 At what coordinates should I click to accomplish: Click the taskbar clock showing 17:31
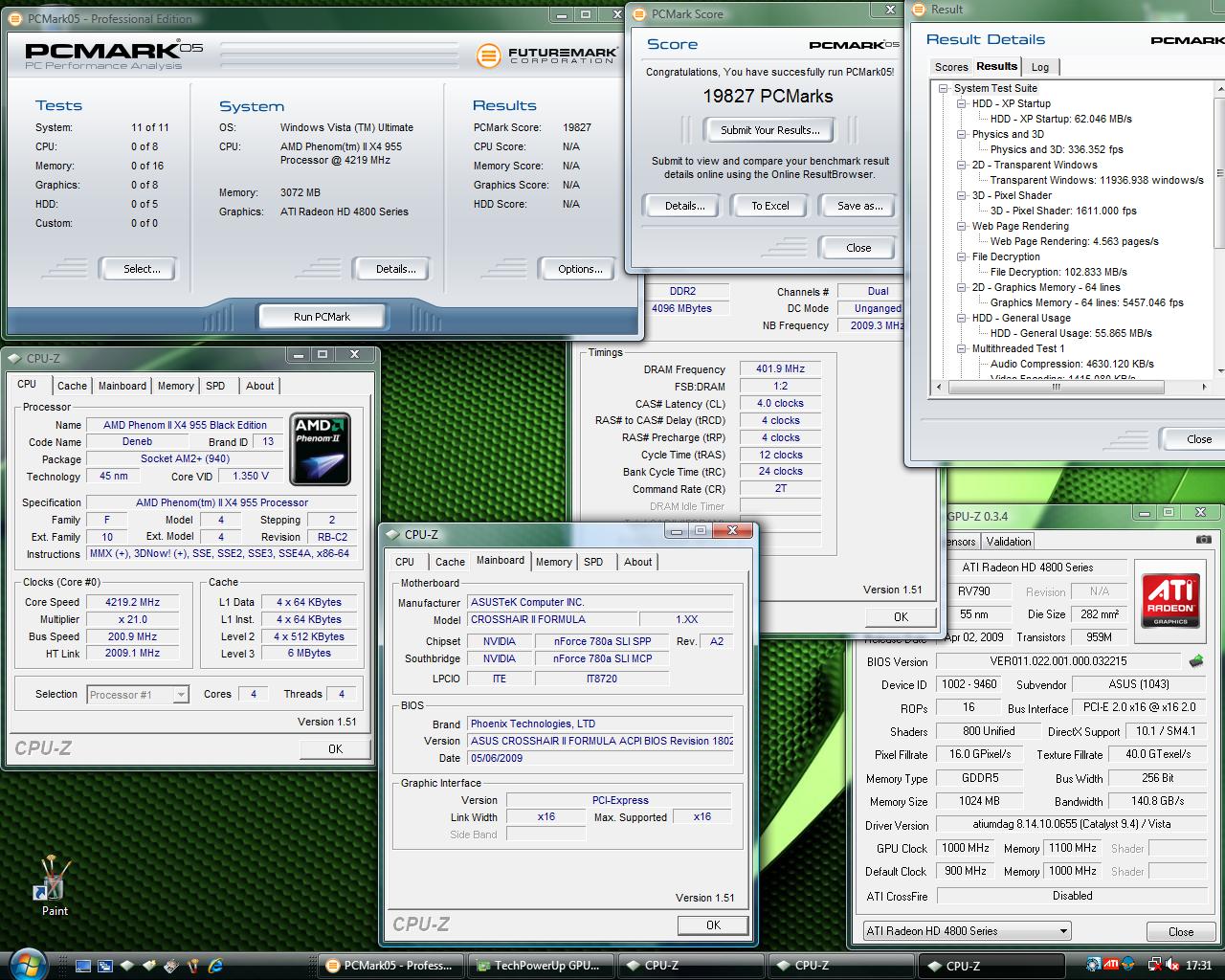[1198, 966]
